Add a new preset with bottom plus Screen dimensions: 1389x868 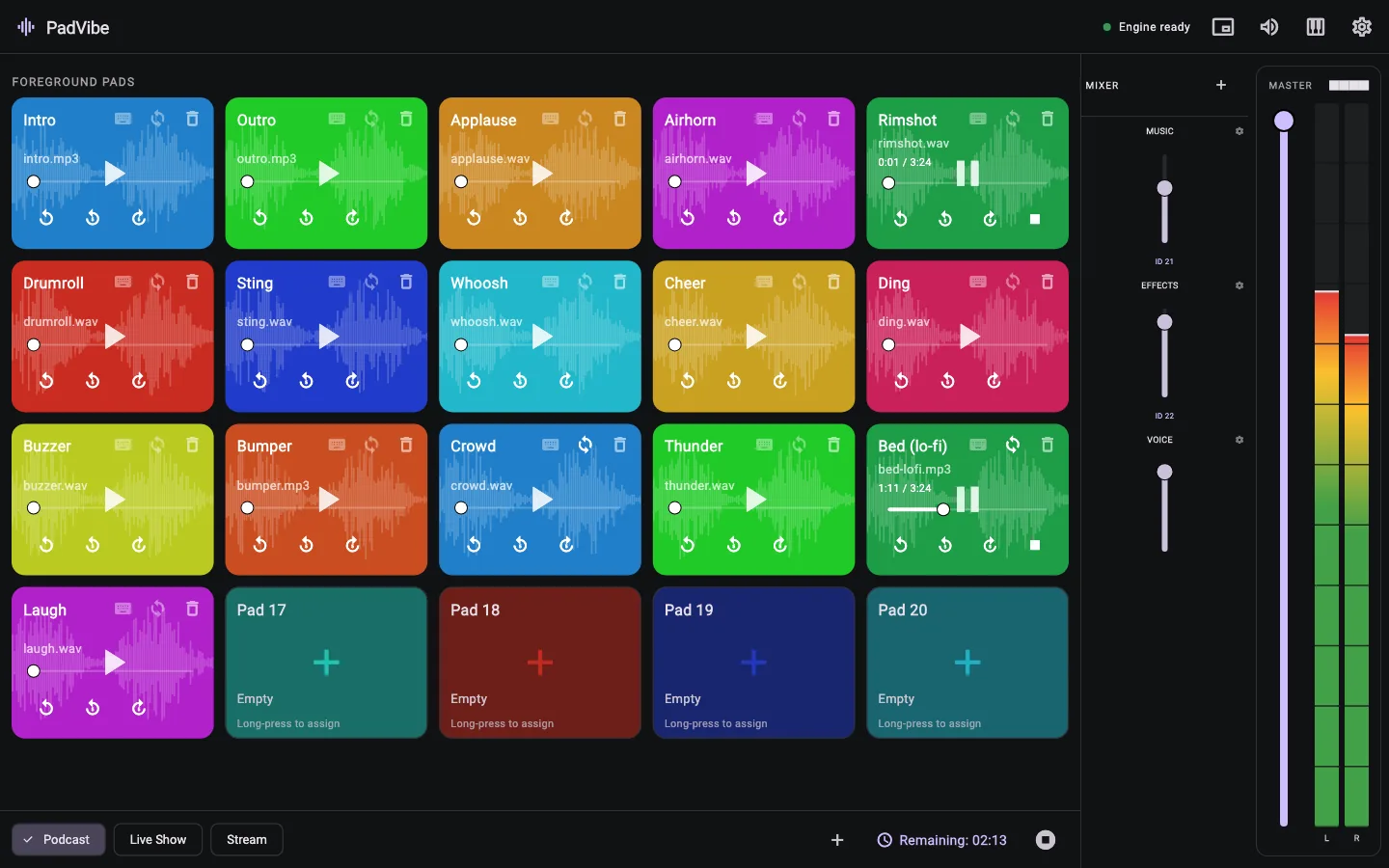pyautogui.click(x=837, y=840)
